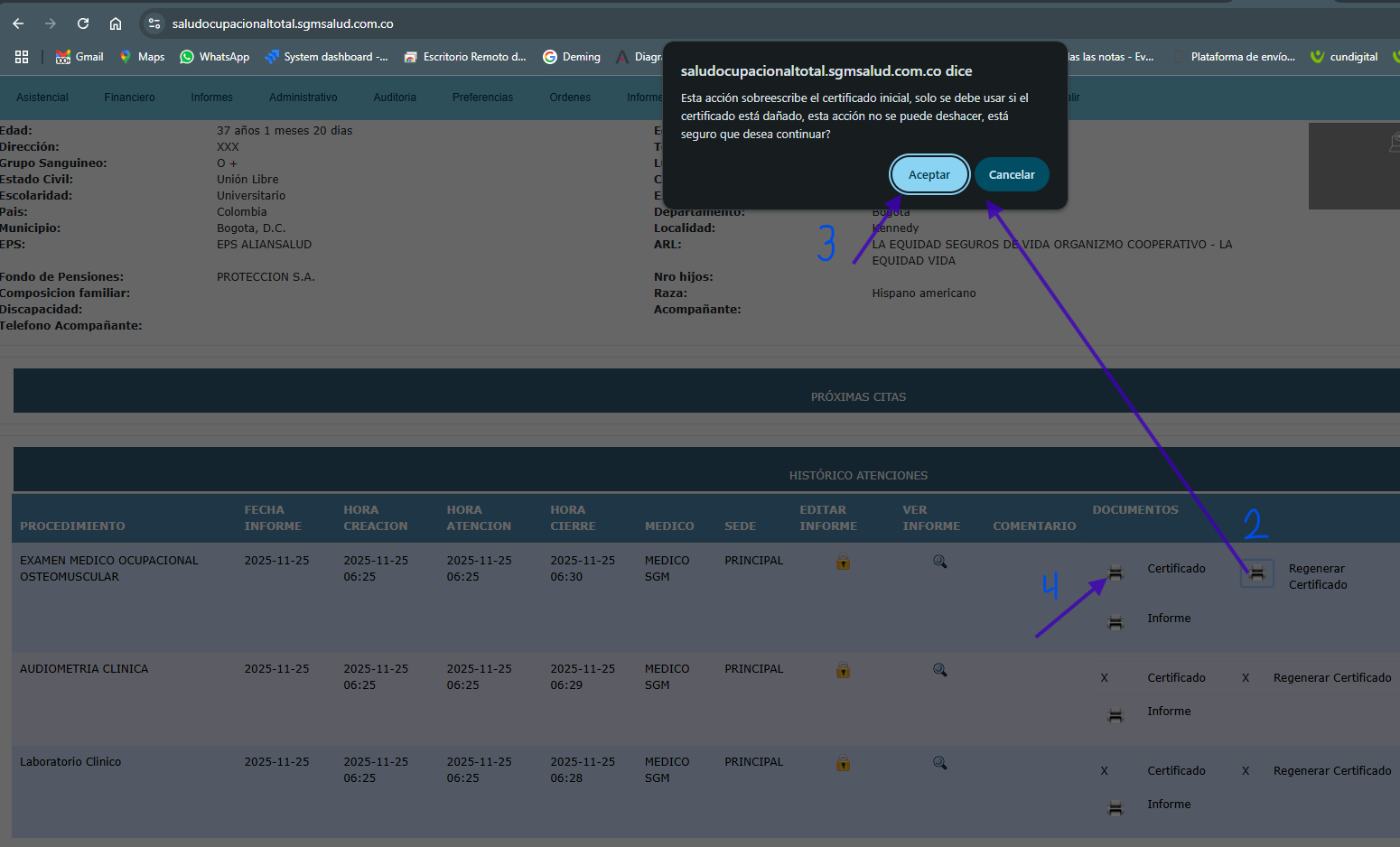Open the Auditoria menu

tap(395, 98)
